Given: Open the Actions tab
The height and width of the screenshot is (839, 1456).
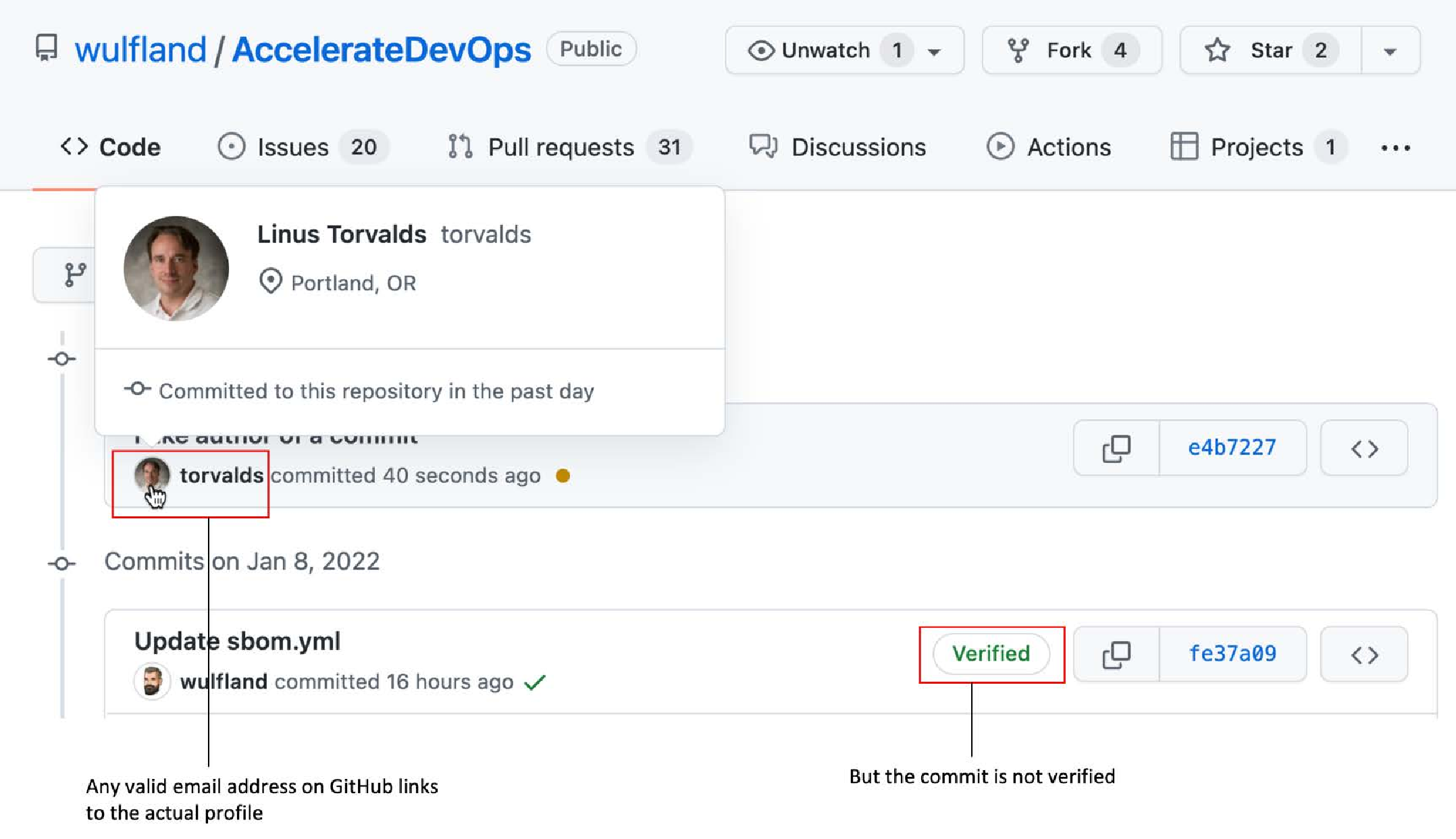Looking at the screenshot, I should [x=1049, y=147].
